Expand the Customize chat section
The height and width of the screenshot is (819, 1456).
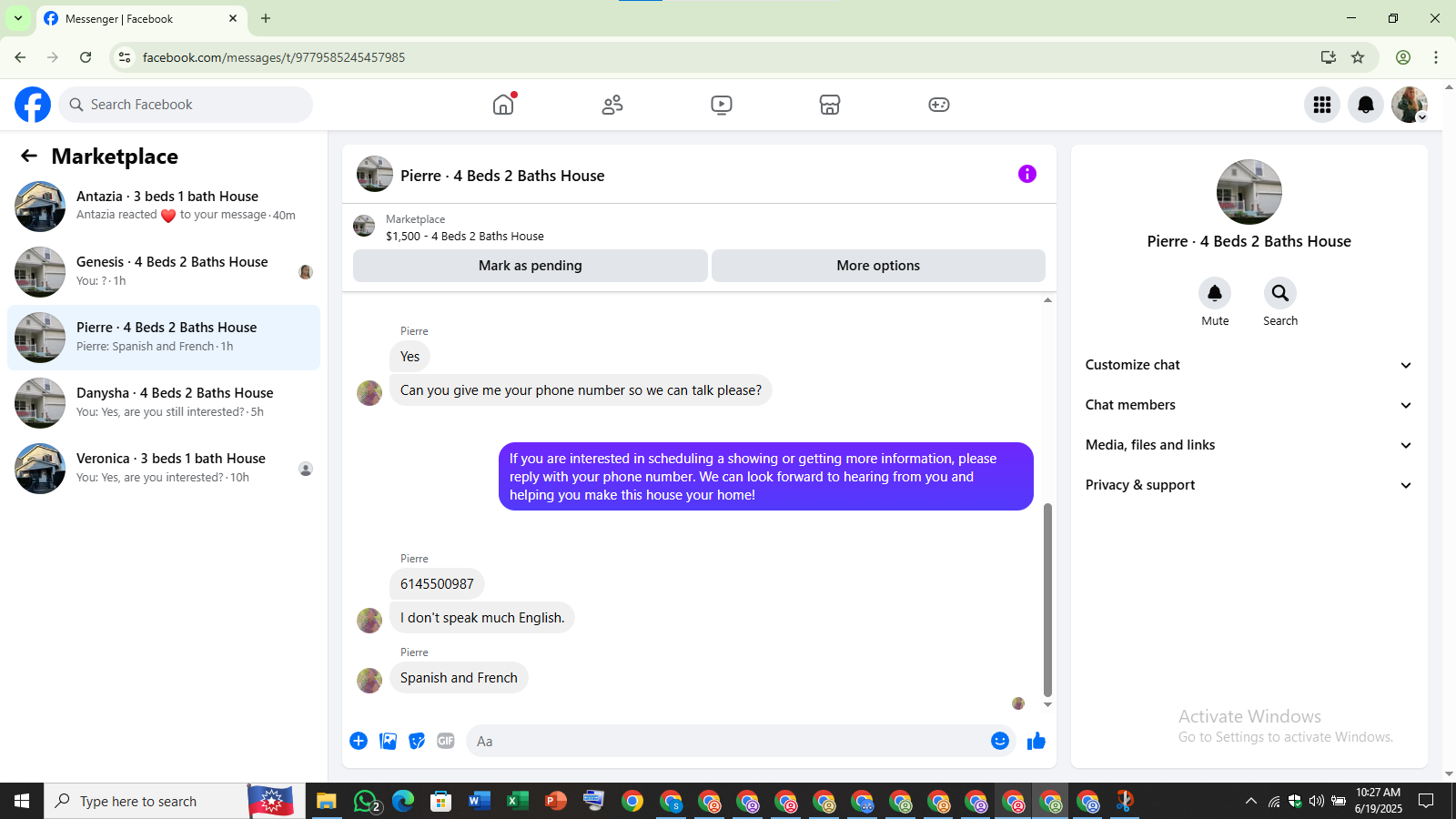[x=1249, y=365]
